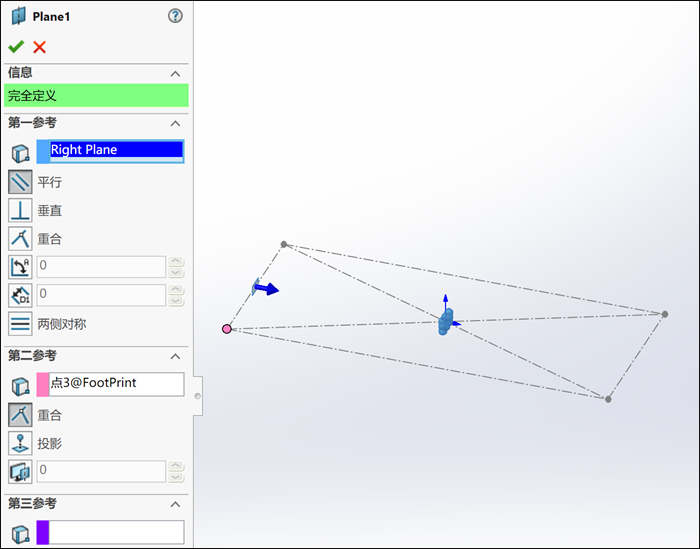
Task: Select the bottom-right sketch vertex point
Action: tap(608, 399)
